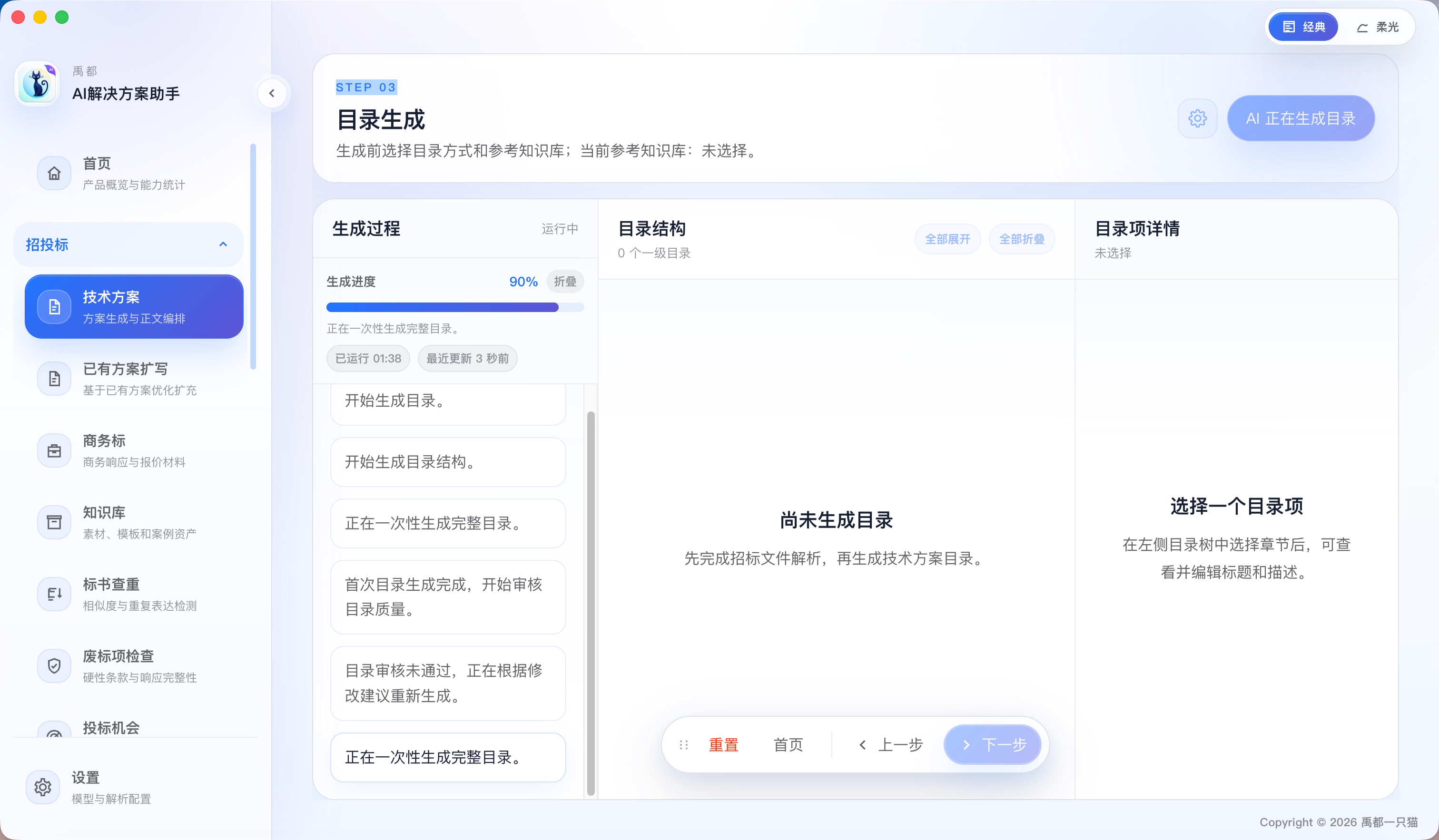Select 技术方案 menu item
Image resolution: width=1439 pixels, height=840 pixels.
[x=134, y=307]
